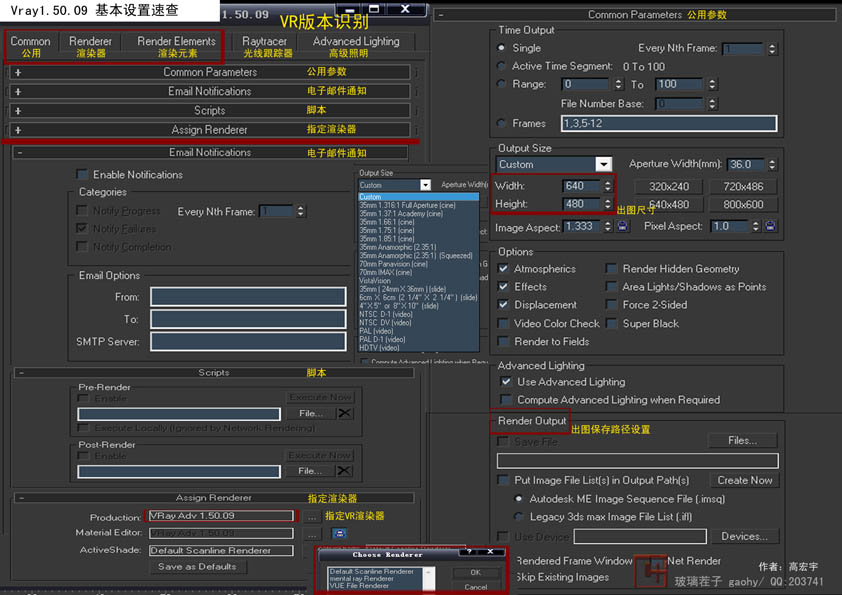This screenshot has height=595, width=842.
Task: Enable Video Color Check
Action: tap(503, 323)
